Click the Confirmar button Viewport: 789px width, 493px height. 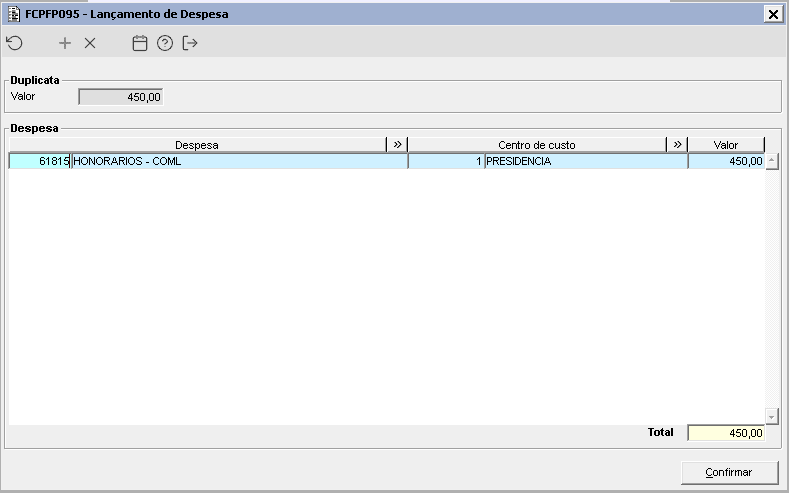[729, 472]
